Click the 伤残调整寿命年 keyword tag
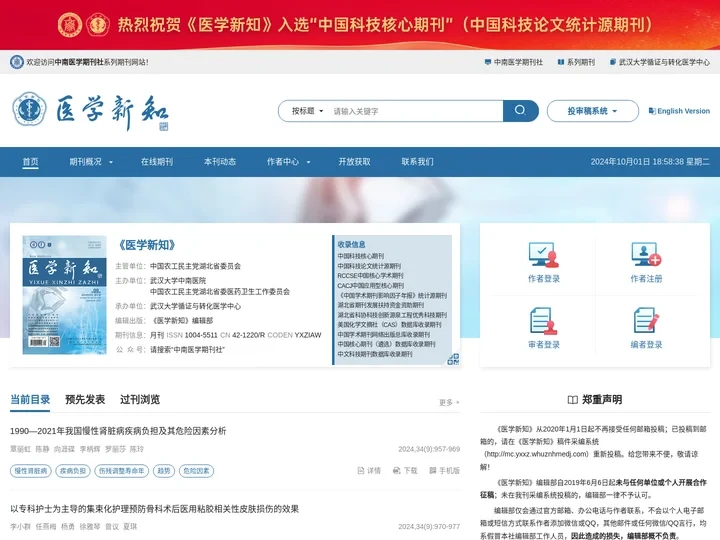This screenshot has width=720, height=540. click(121, 471)
